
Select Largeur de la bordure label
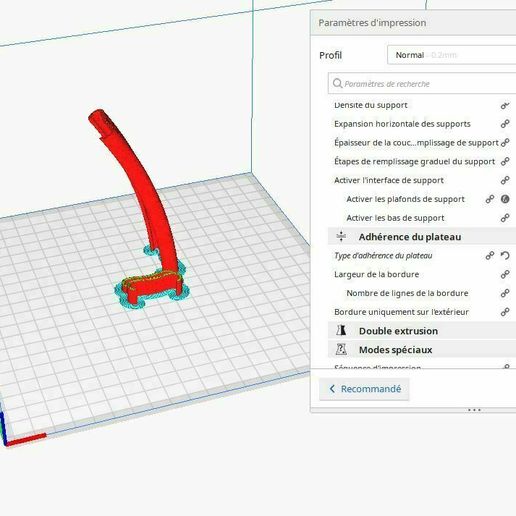[377, 274]
